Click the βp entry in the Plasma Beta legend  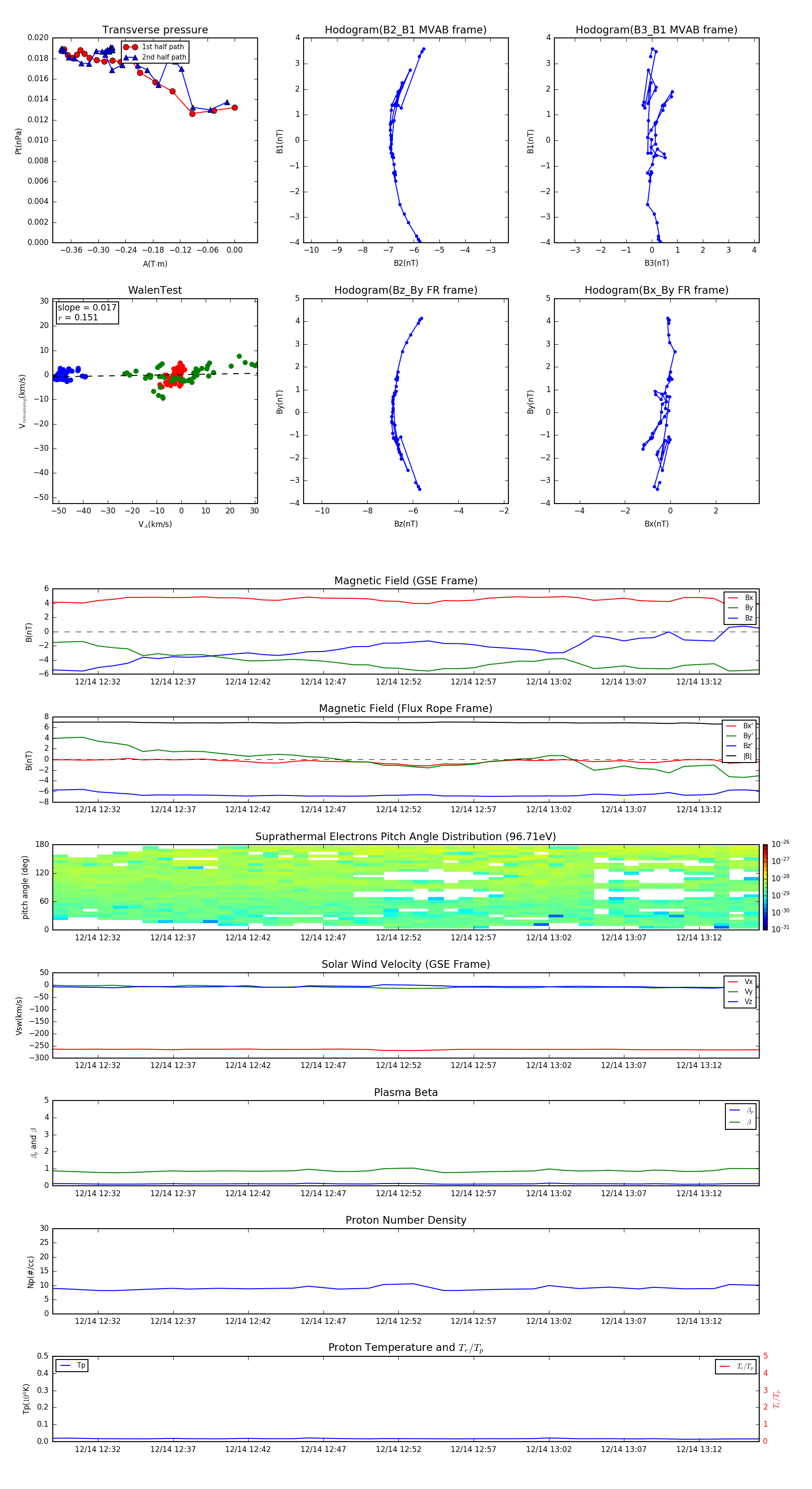tap(741, 1110)
